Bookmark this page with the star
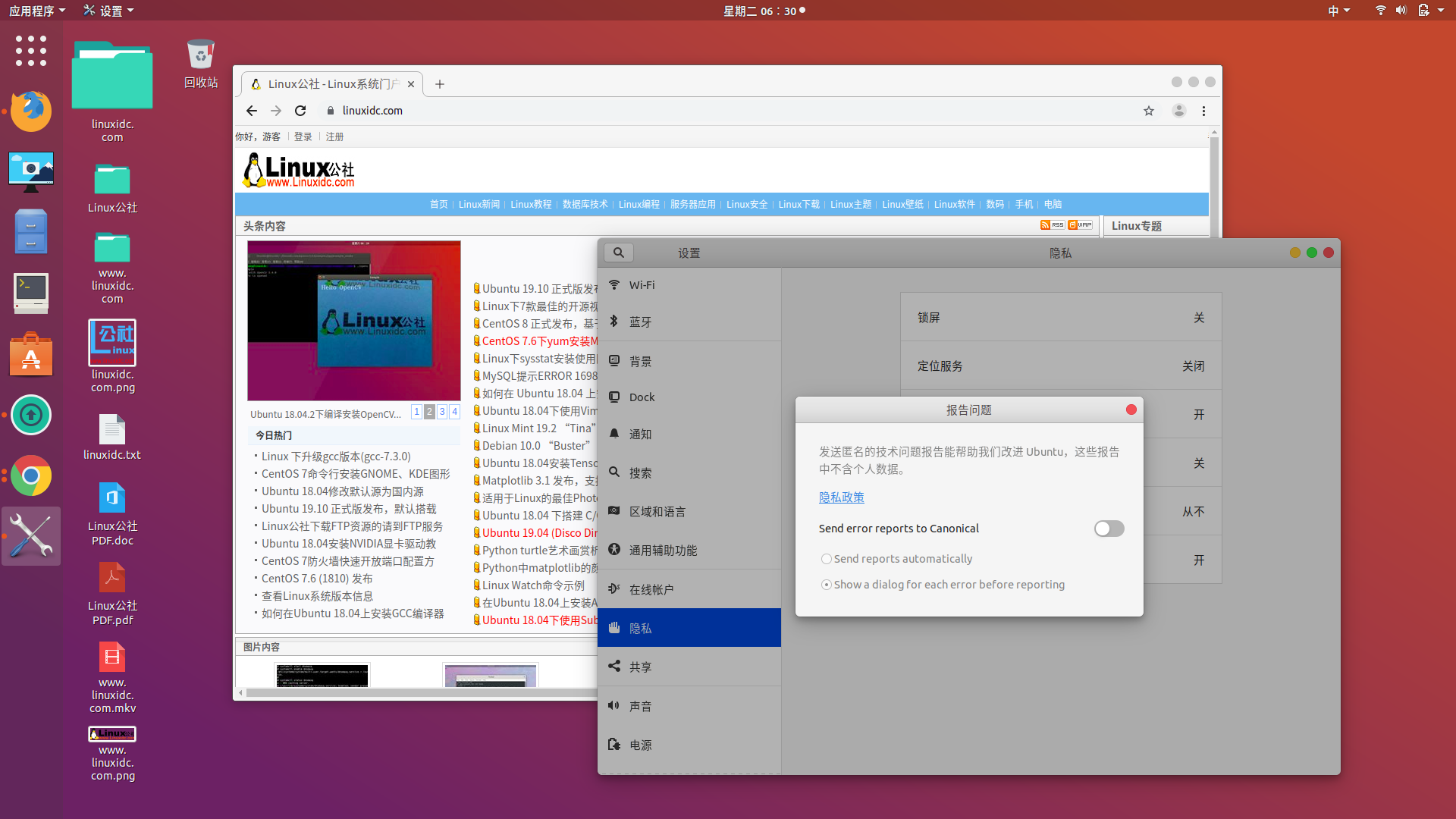Screen dimensions: 1456x819 click(x=1149, y=111)
